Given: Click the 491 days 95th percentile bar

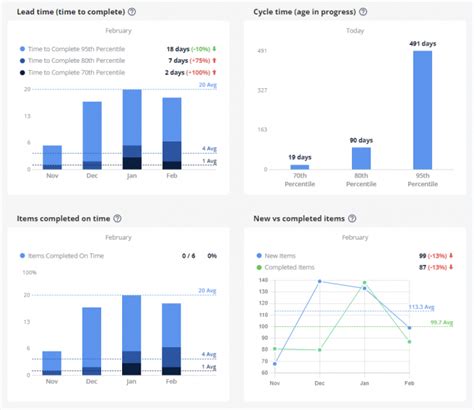Looking at the screenshot, I should click(x=423, y=110).
